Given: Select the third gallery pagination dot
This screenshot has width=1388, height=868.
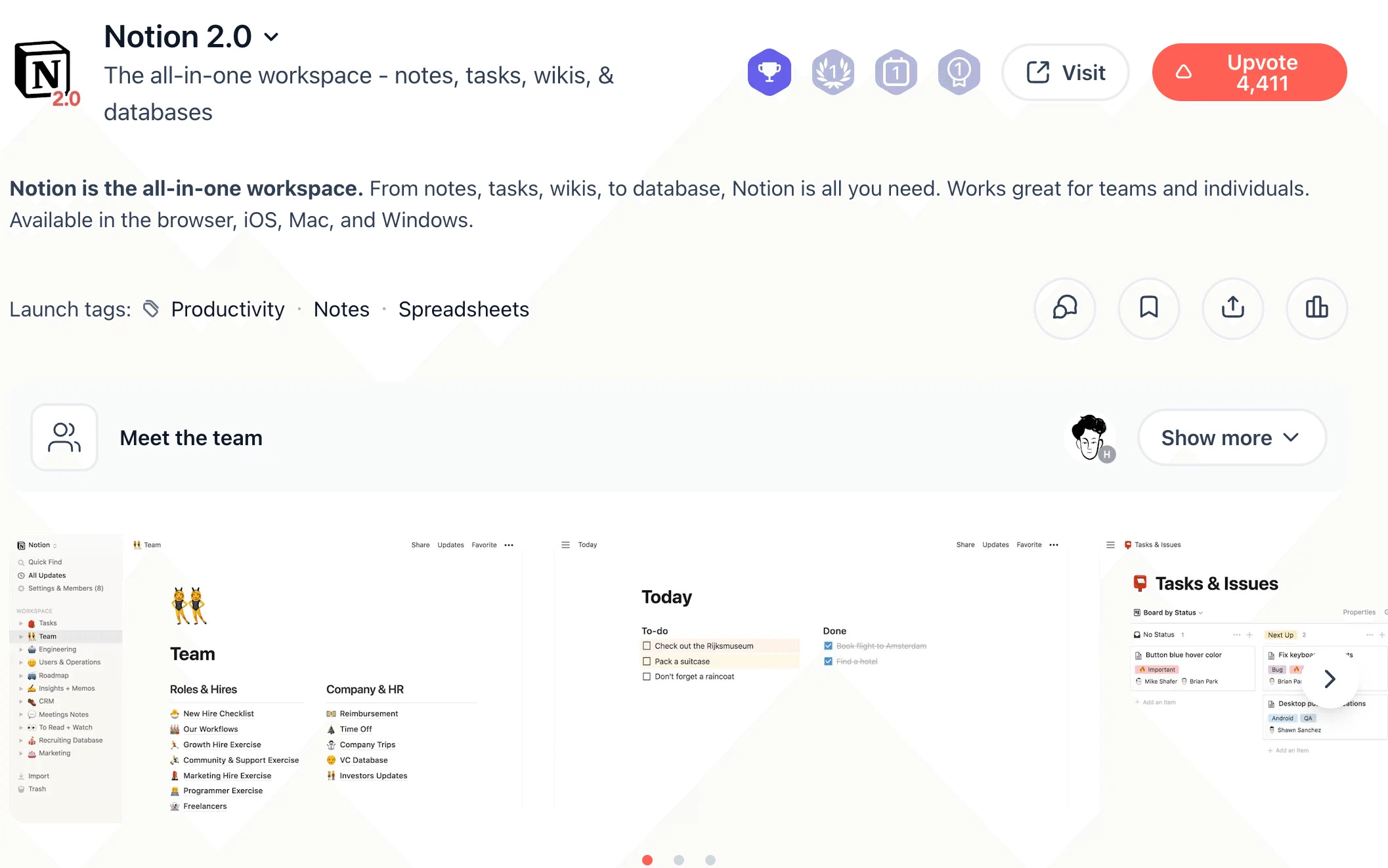Looking at the screenshot, I should 710,860.
